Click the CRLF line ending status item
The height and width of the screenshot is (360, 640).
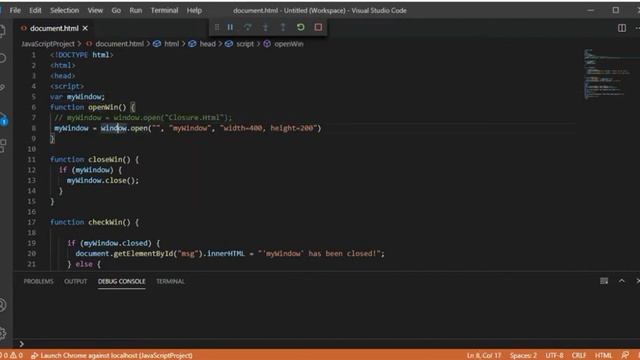[x=579, y=356]
